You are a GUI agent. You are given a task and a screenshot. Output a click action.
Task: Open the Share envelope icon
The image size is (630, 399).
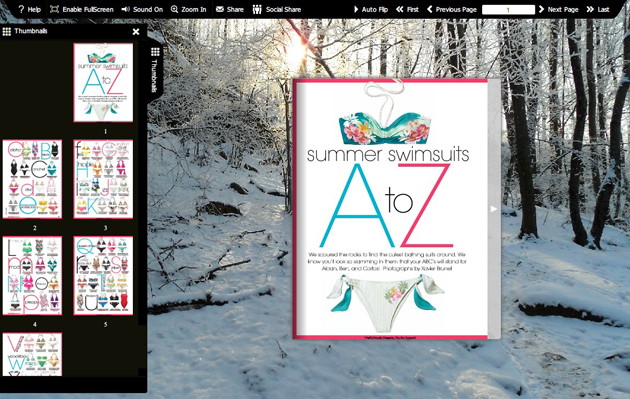tap(219, 9)
